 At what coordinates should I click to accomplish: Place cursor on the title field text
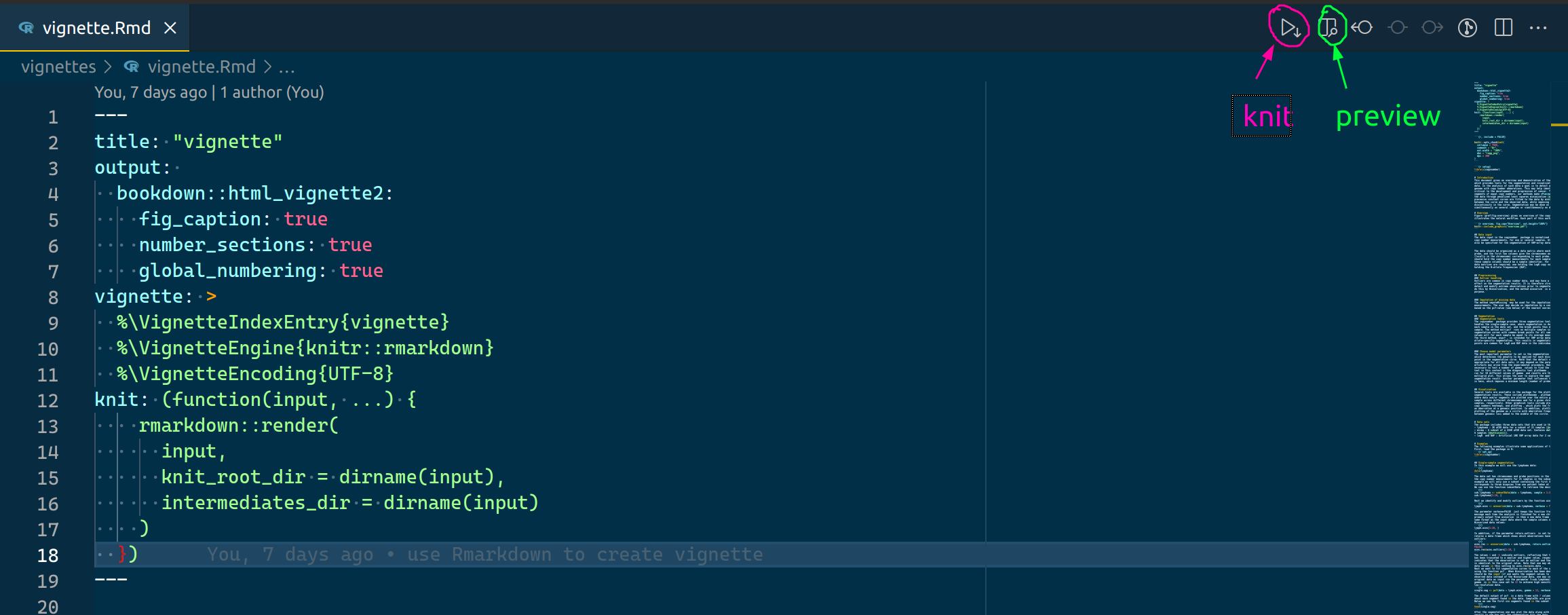click(123, 141)
